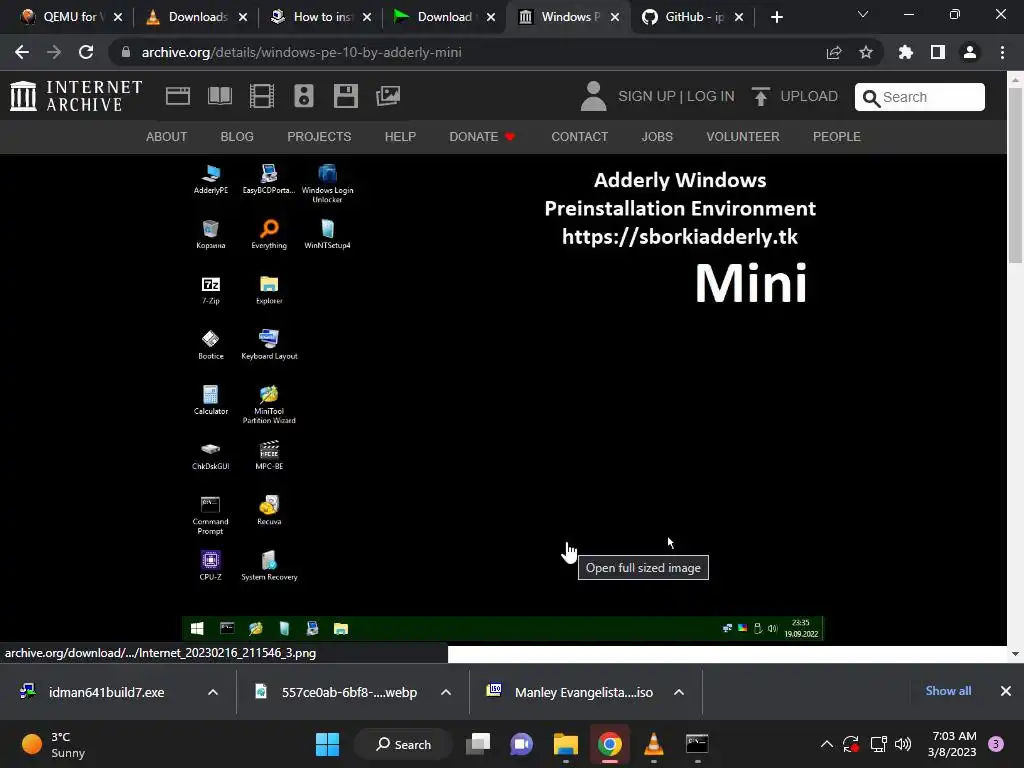Open the BLOG menu item
The height and width of the screenshot is (768, 1024).
(x=237, y=136)
